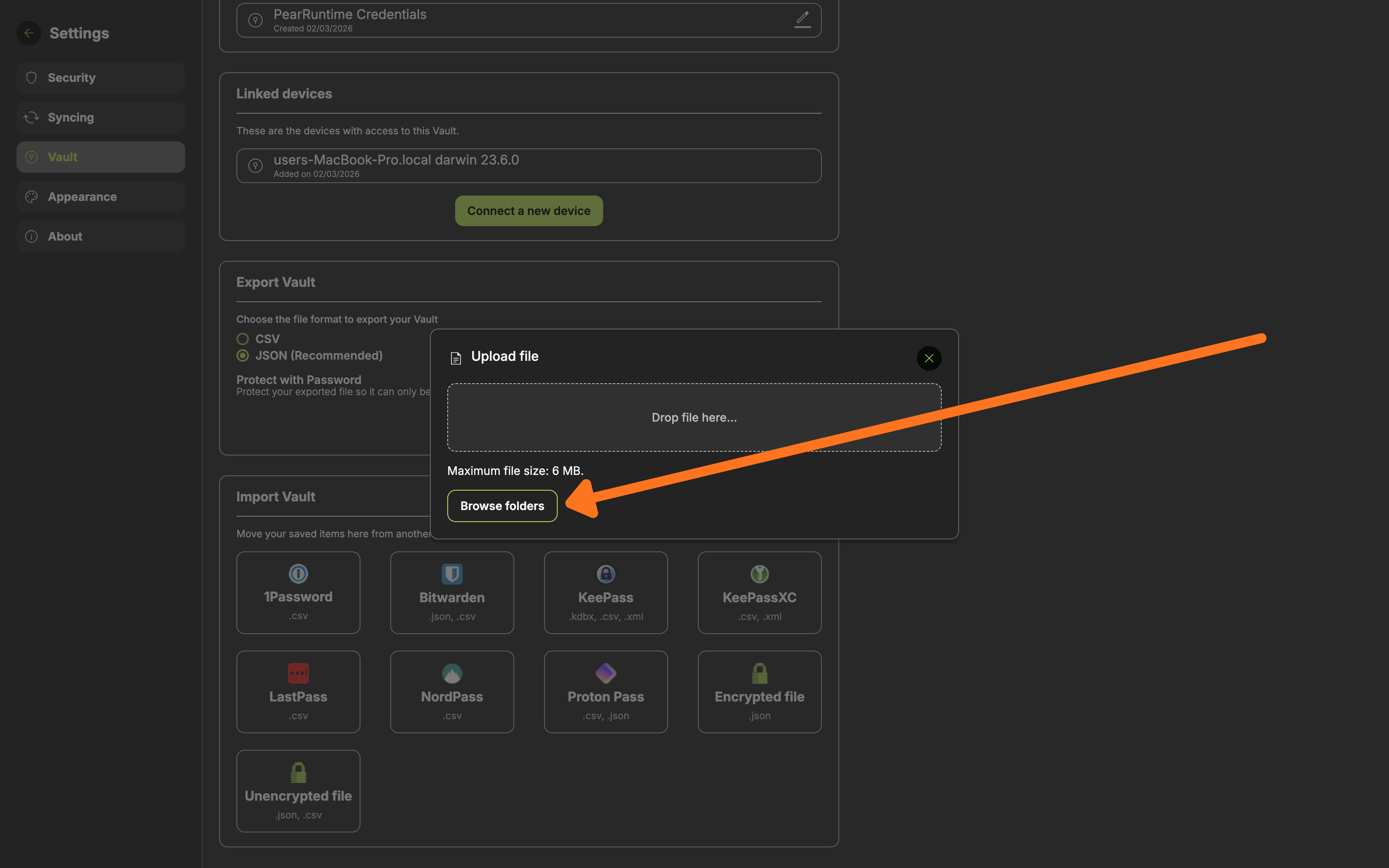Select the LastPass import icon
Screen dimensions: 1389x868
point(298,673)
